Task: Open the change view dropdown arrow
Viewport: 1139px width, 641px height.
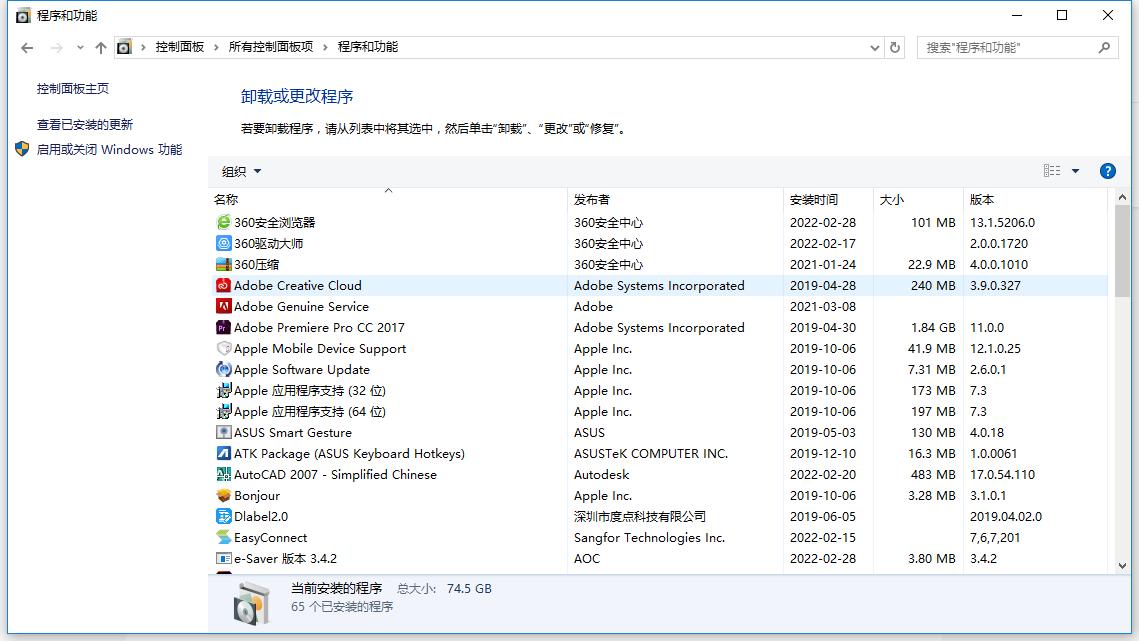Action: (1078, 170)
